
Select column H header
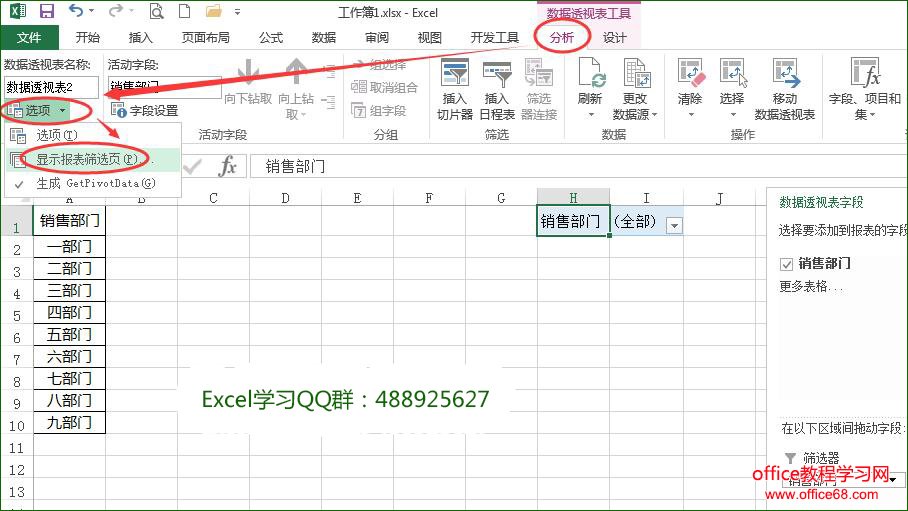[x=573, y=197]
